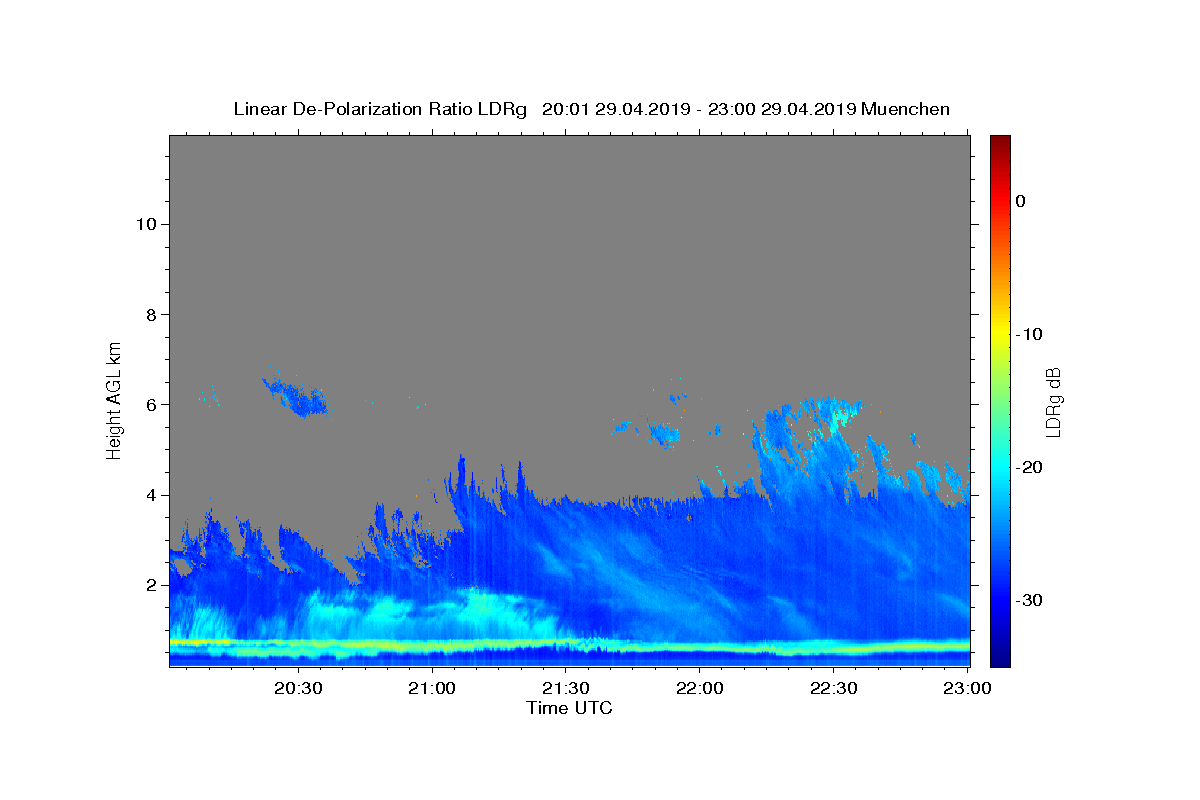Click the height tick label 6

pyautogui.click(x=152, y=404)
